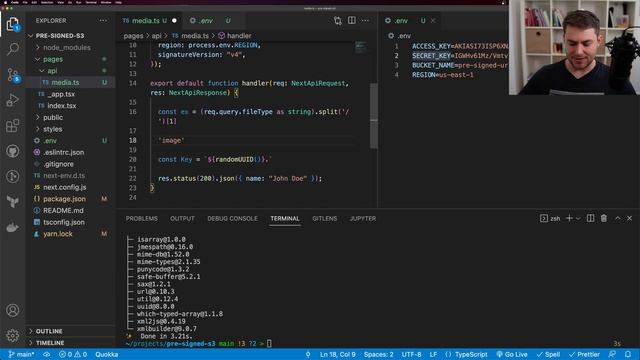Click the Open Changes compare icon

pyautogui.click(x=338, y=20)
